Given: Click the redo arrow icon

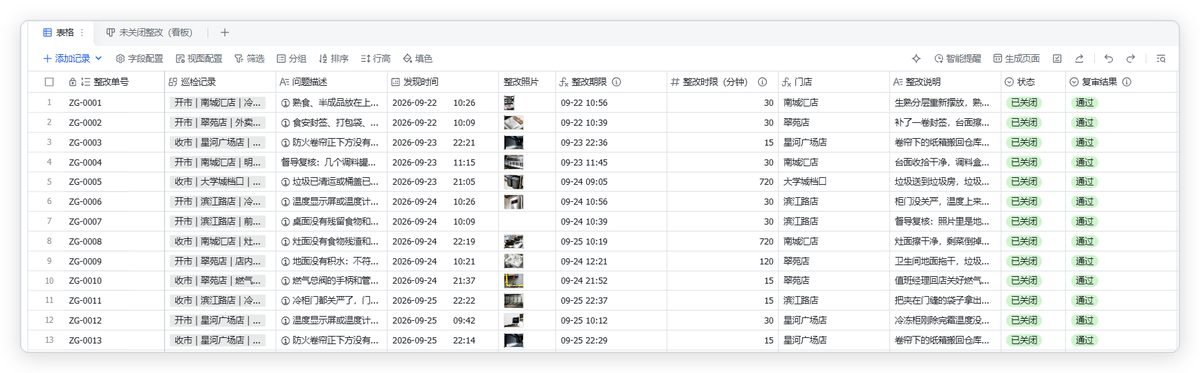Looking at the screenshot, I should (1131, 59).
